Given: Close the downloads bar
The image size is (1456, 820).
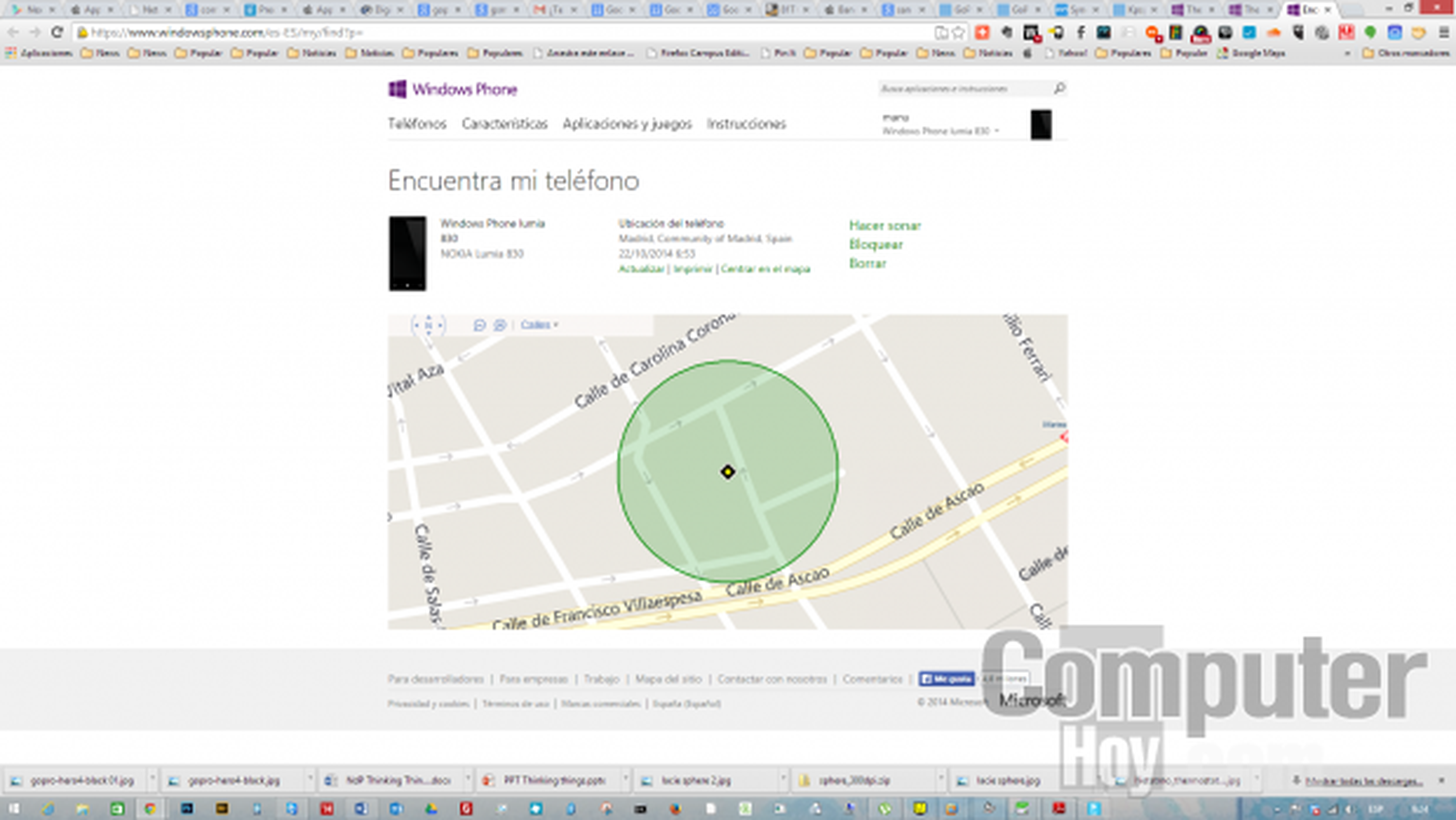Looking at the screenshot, I should [x=1441, y=781].
